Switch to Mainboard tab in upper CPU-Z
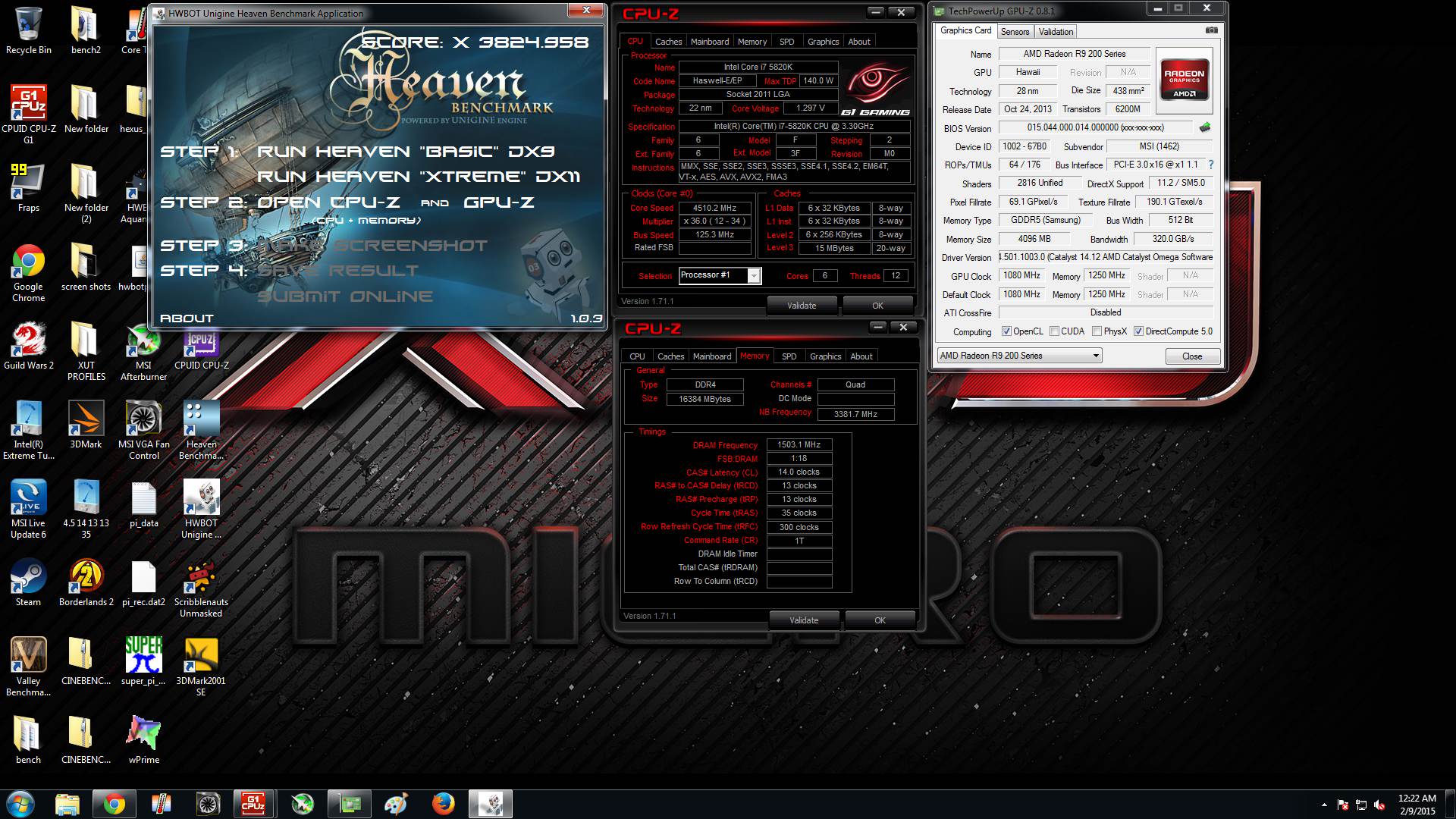 click(x=710, y=42)
